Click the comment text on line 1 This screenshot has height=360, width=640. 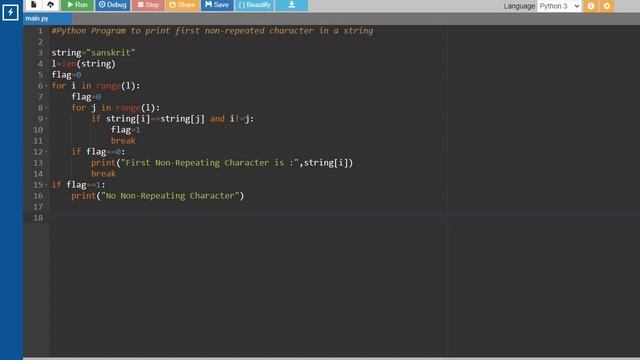click(x=212, y=31)
